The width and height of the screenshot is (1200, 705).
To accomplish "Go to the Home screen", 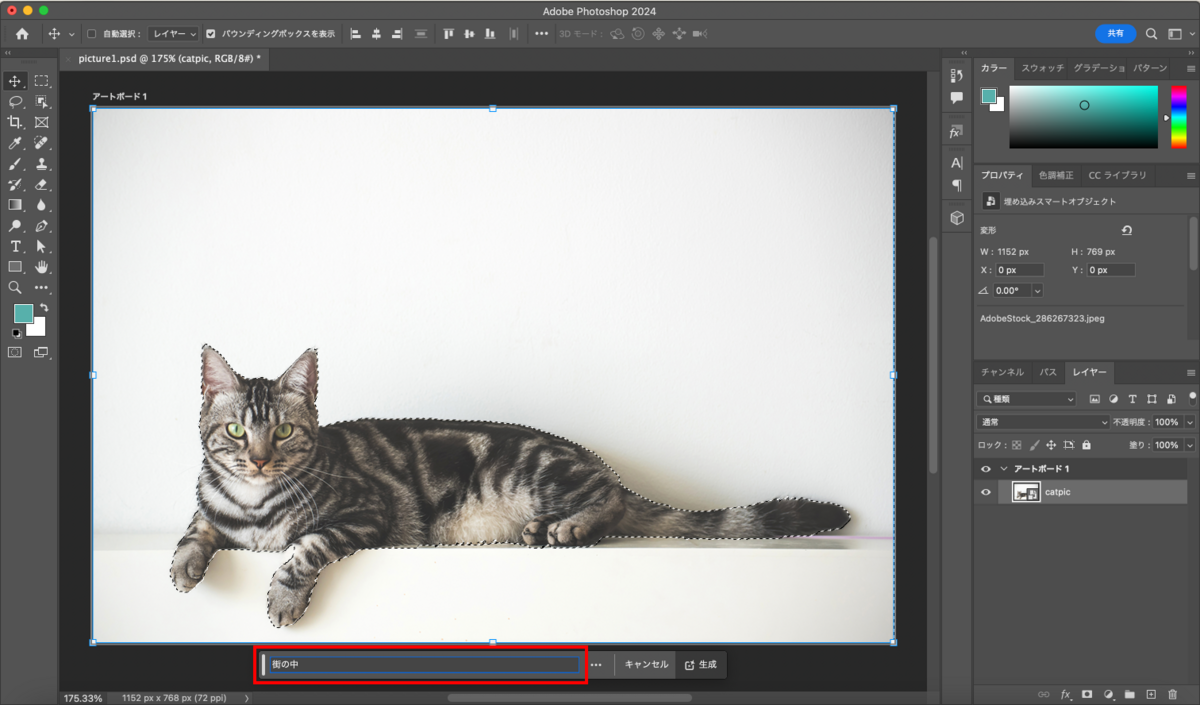I will pyautogui.click(x=22, y=34).
